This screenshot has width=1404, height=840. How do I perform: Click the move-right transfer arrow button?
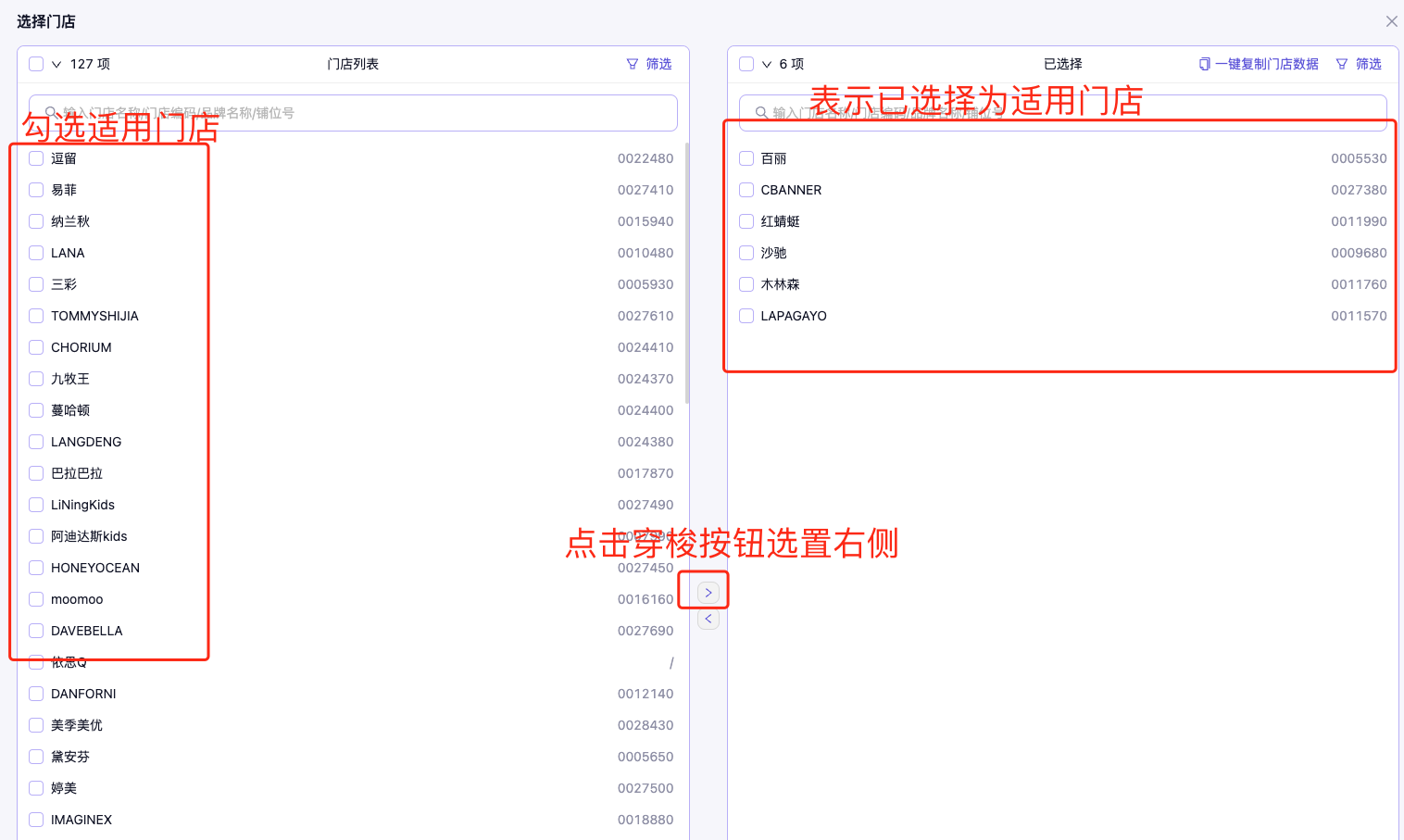(x=708, y=593)
